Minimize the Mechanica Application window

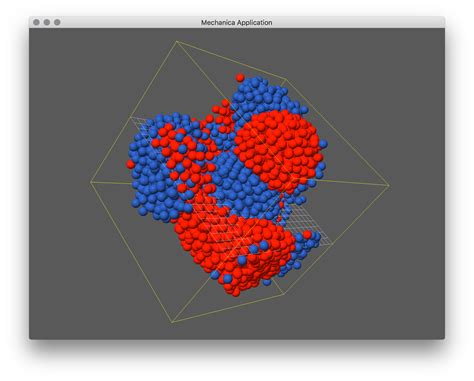pos(47,22)
